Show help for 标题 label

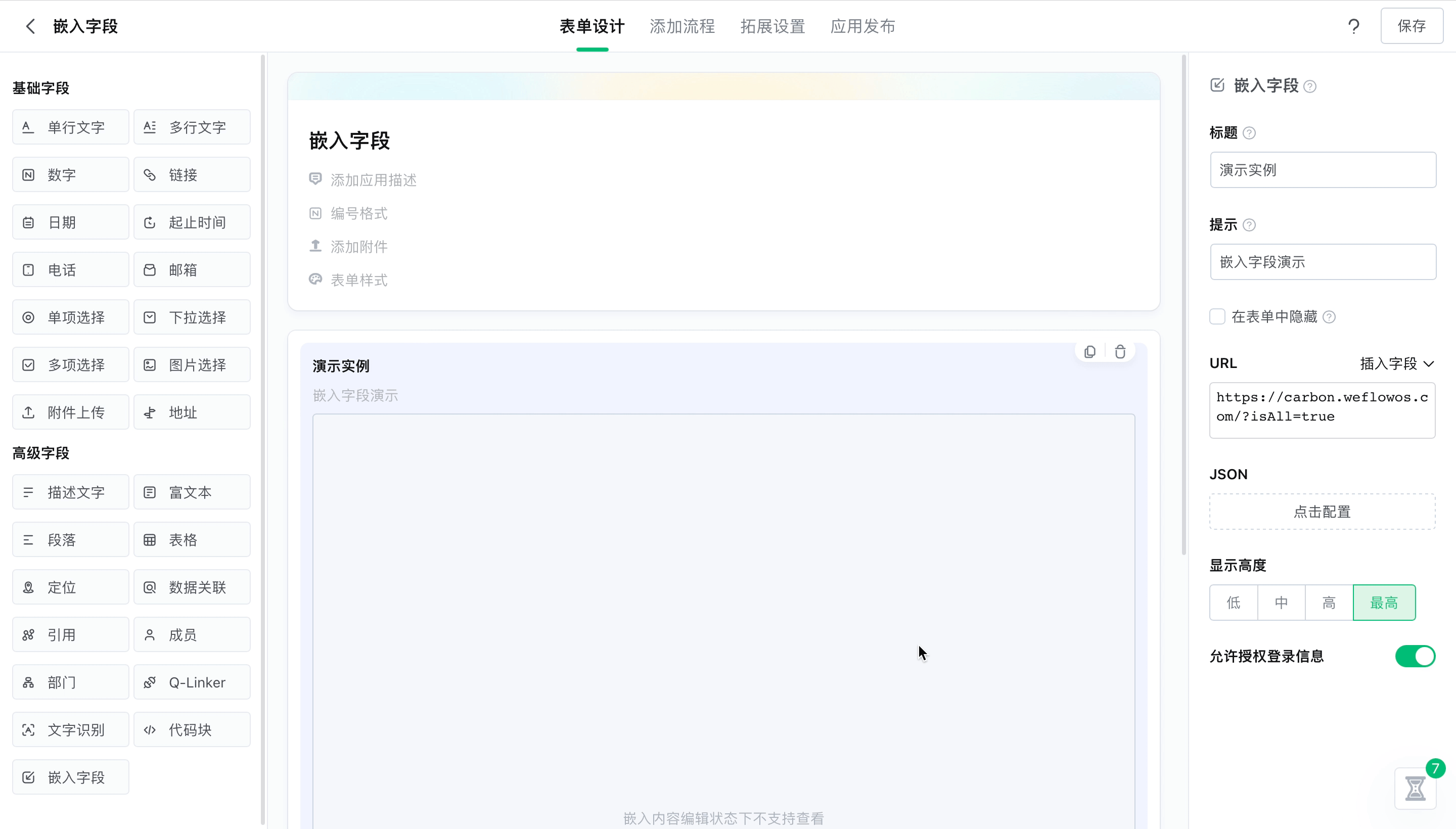pyautogui.click(x=1249, y=132)
